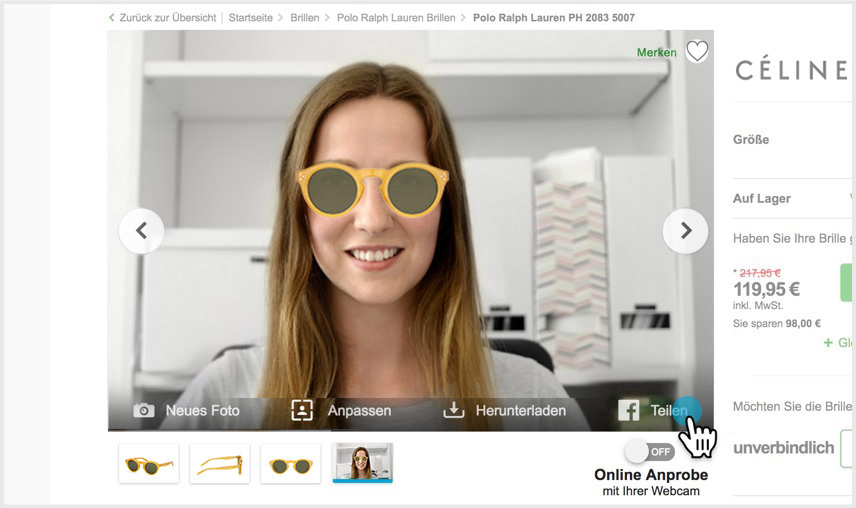Click the Anpassen portrait-frame icon
856x508 pixels.
click(x=302, y=411)
